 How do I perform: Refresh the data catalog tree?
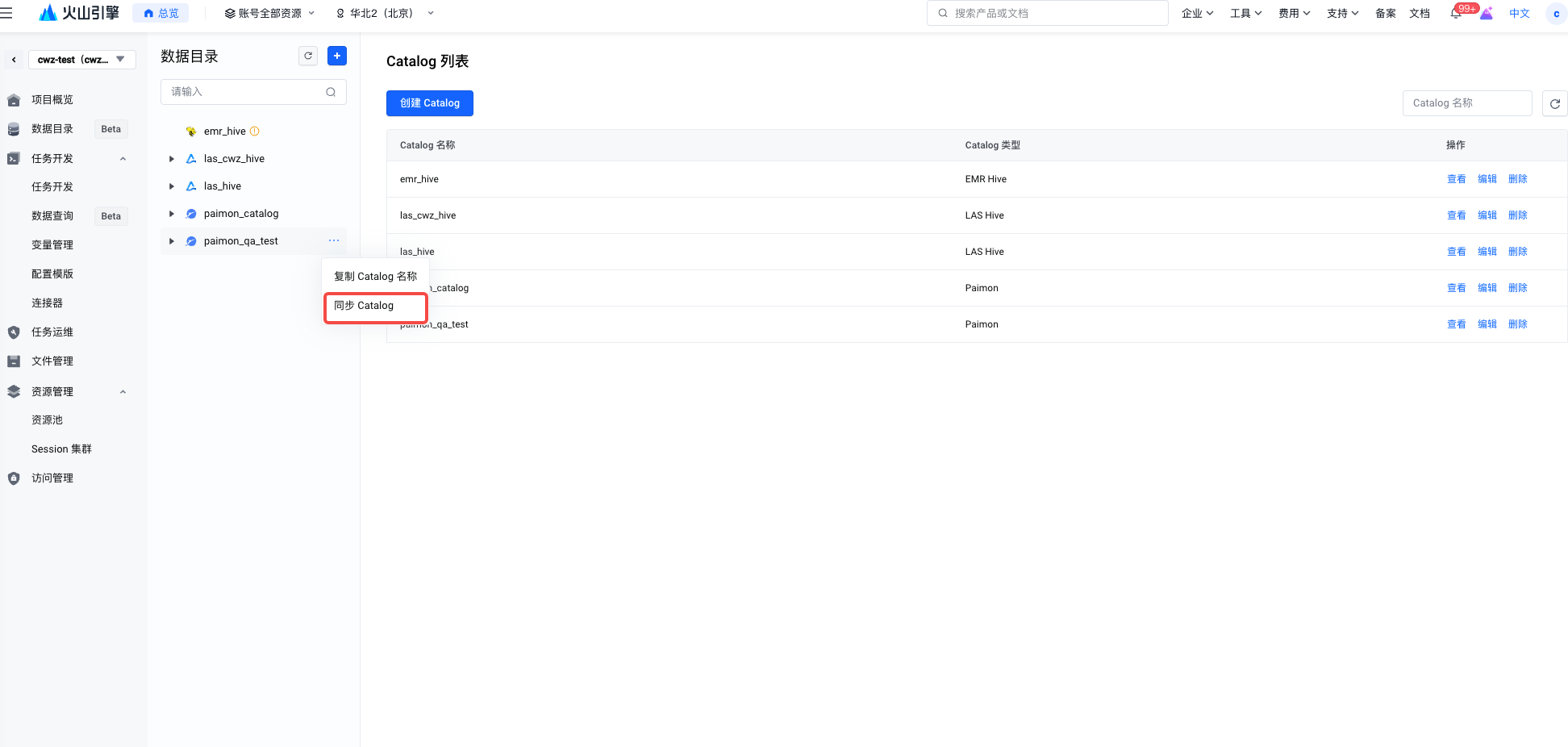(x=308, y=56)
